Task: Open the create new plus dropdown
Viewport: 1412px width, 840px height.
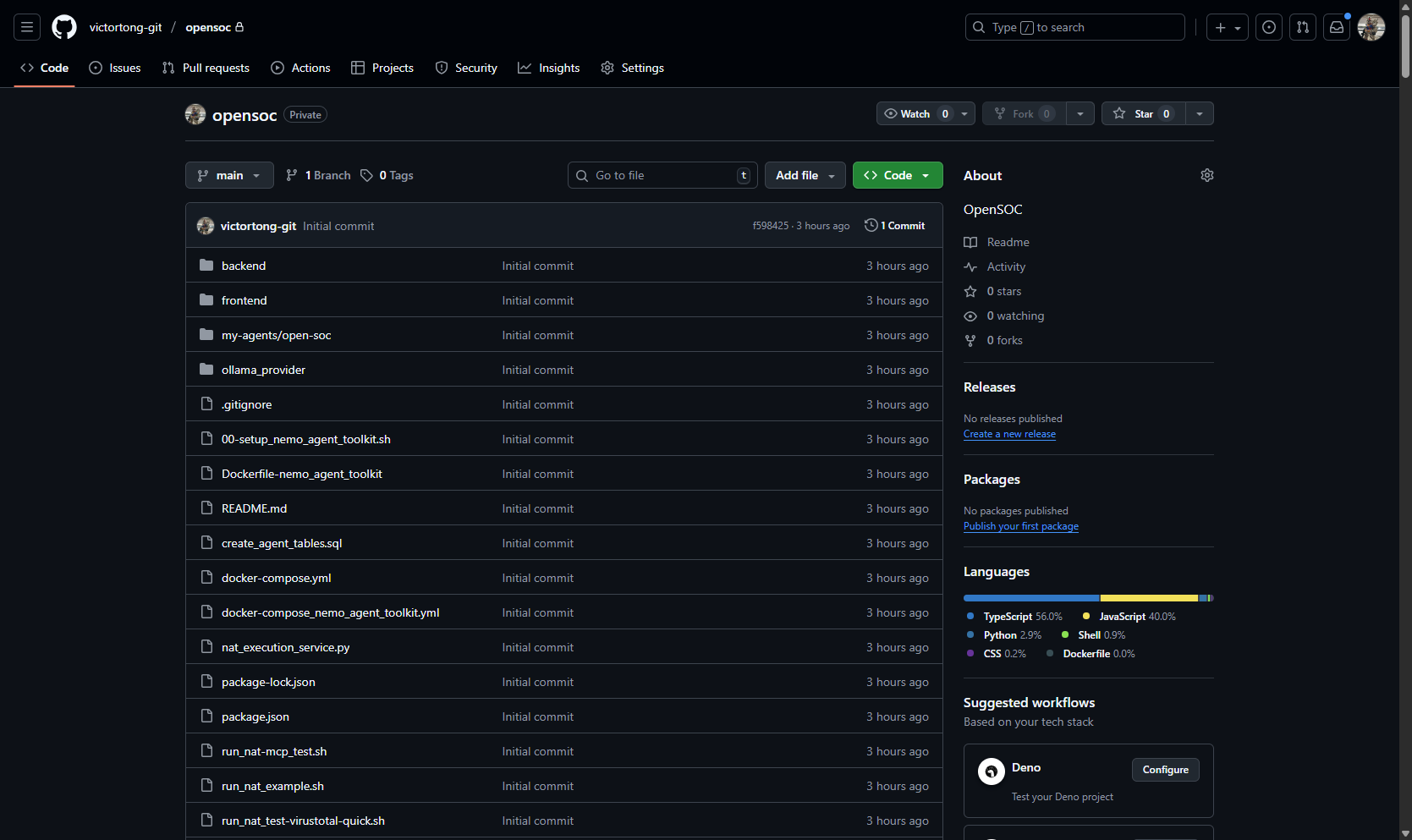Action: [1228, 27]
